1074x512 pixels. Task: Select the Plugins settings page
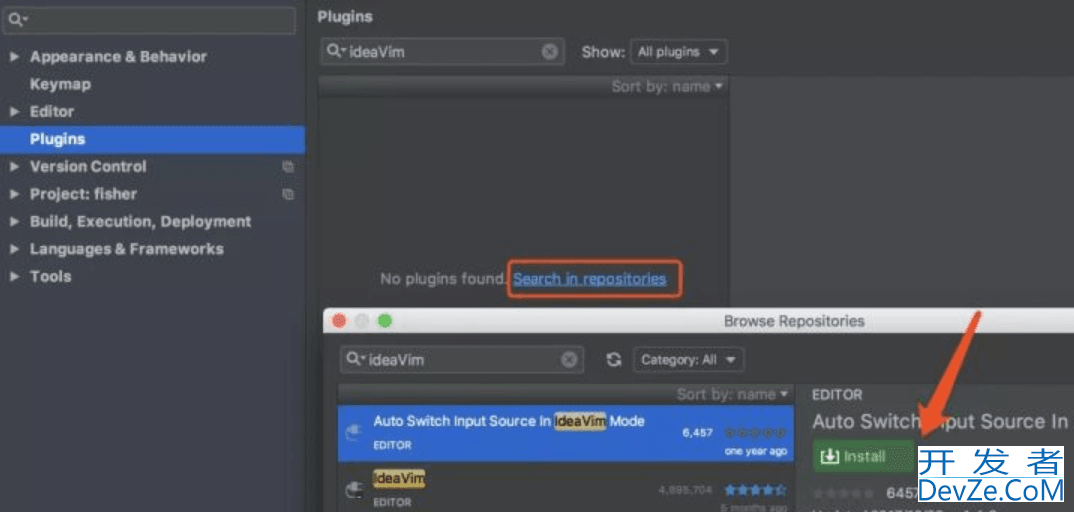pos(152,139)
